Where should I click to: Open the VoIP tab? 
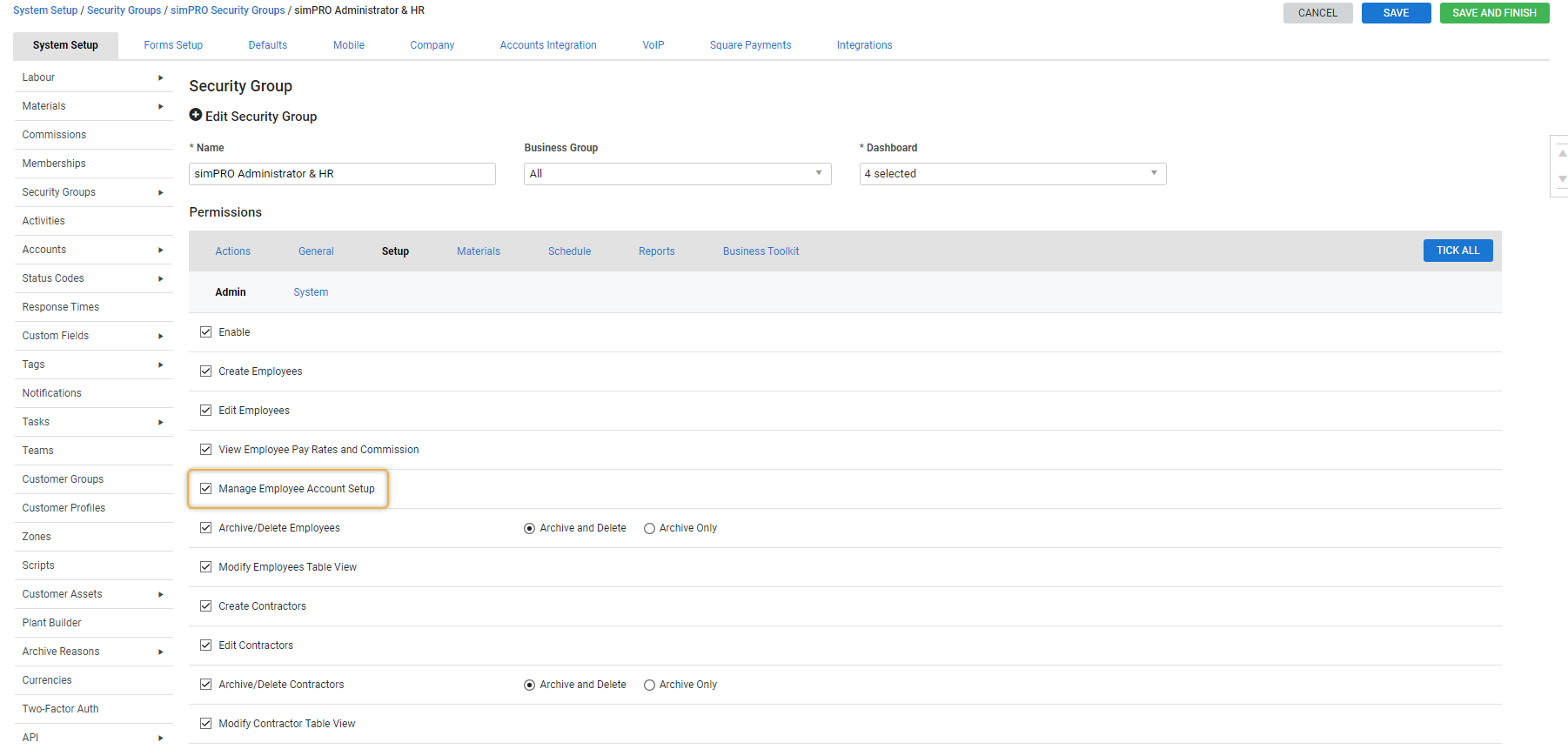click(653, 45)
